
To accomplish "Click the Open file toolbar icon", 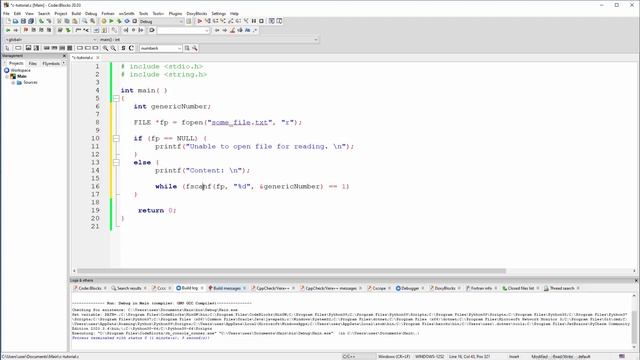I will tap(16, 21).
